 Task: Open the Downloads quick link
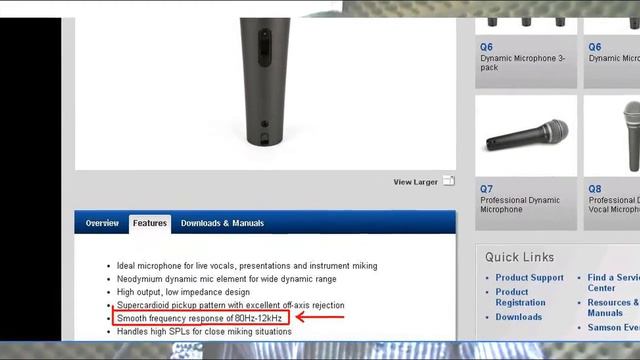519,317
